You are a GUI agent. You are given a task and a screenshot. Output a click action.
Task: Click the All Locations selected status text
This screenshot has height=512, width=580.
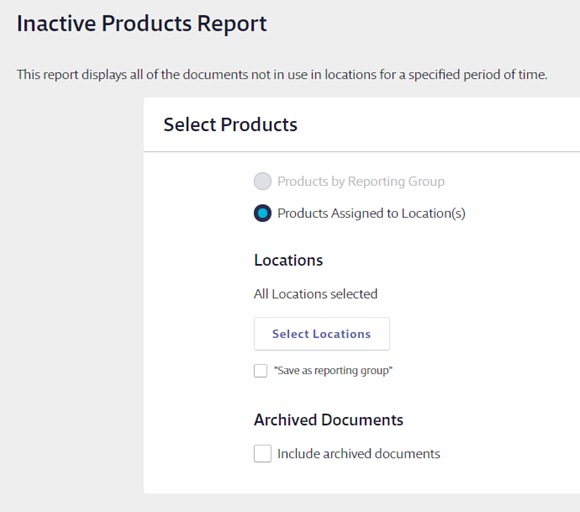pyautogui.click(x=316, y=294)
